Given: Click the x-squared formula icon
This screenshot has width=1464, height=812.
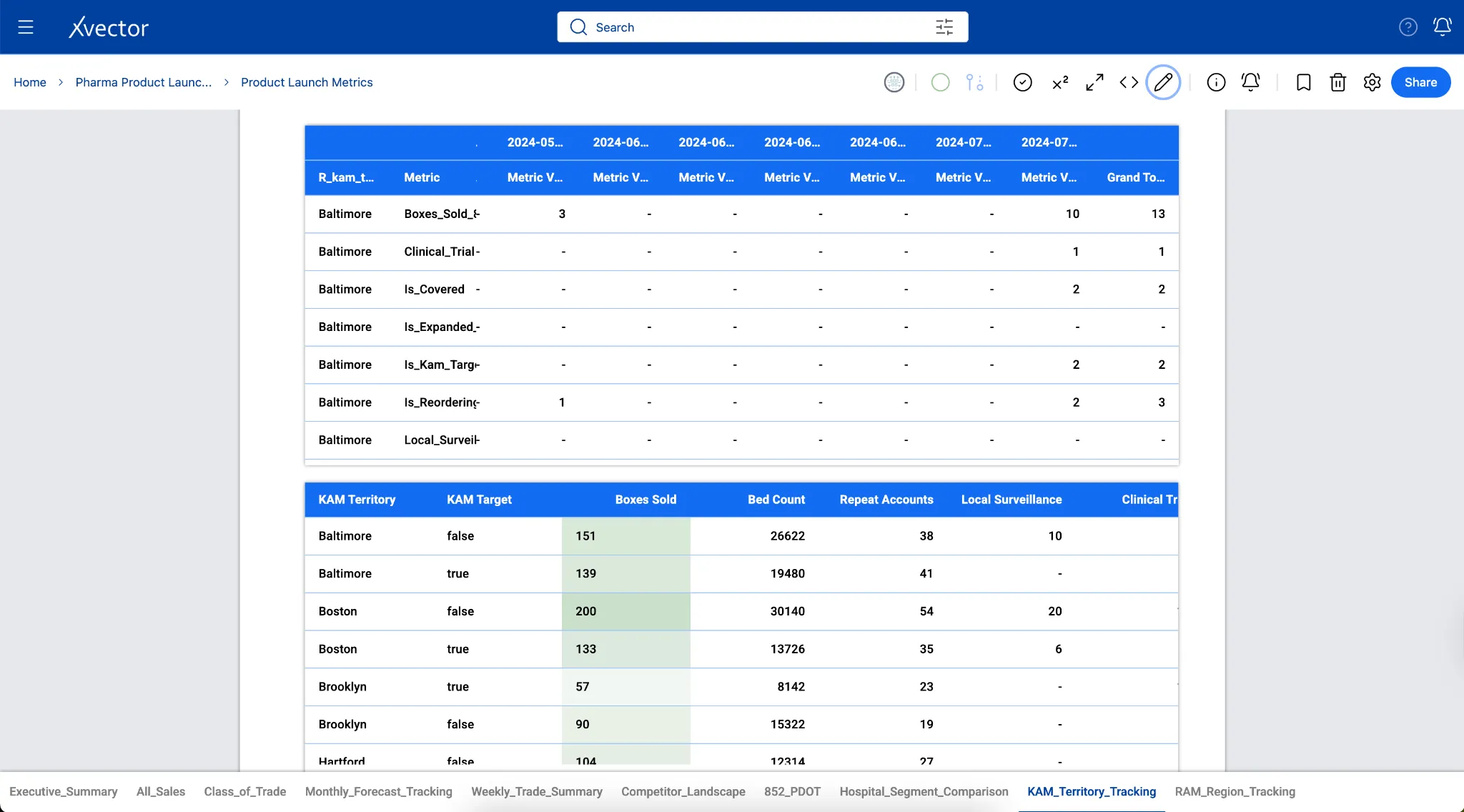Looking at the screenshot, I should tap(1060, 82).
